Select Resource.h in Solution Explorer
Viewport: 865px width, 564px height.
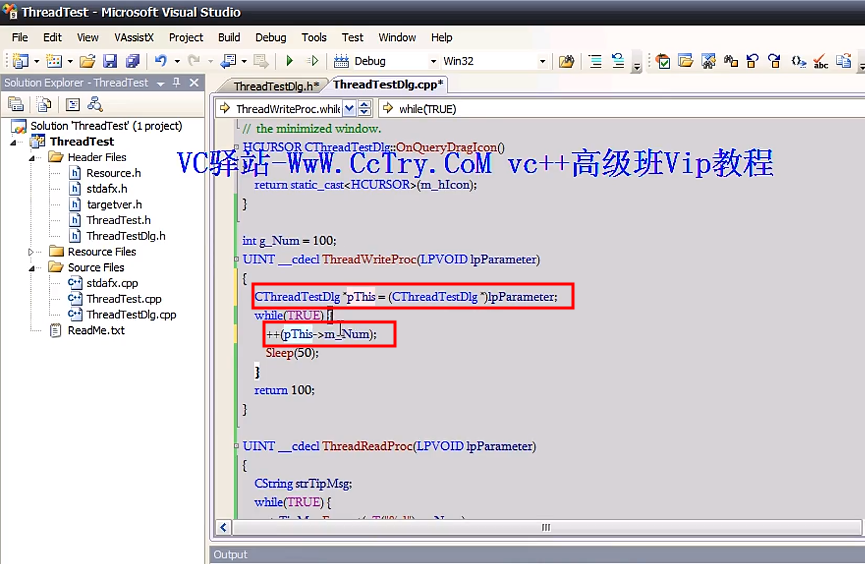tap(113, 173)
